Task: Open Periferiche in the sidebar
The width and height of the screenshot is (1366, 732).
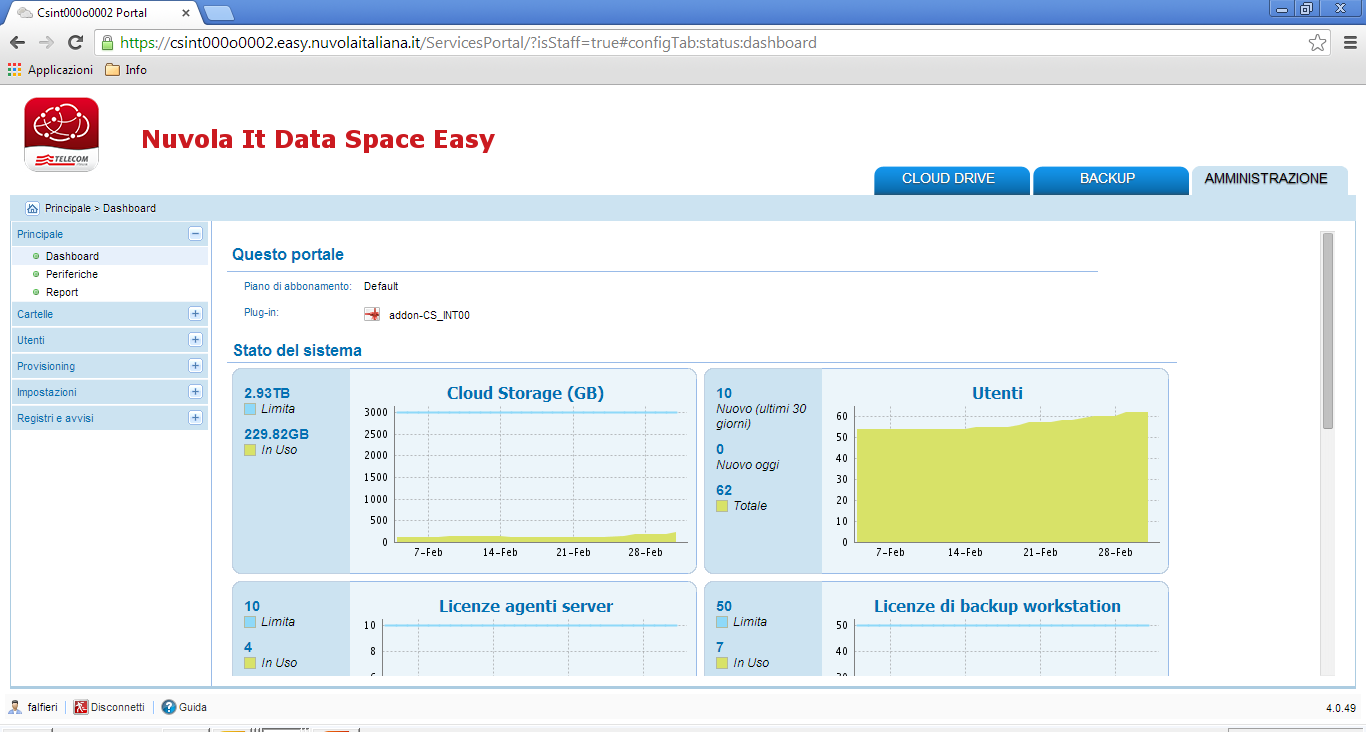Action: tap(72, 274)
